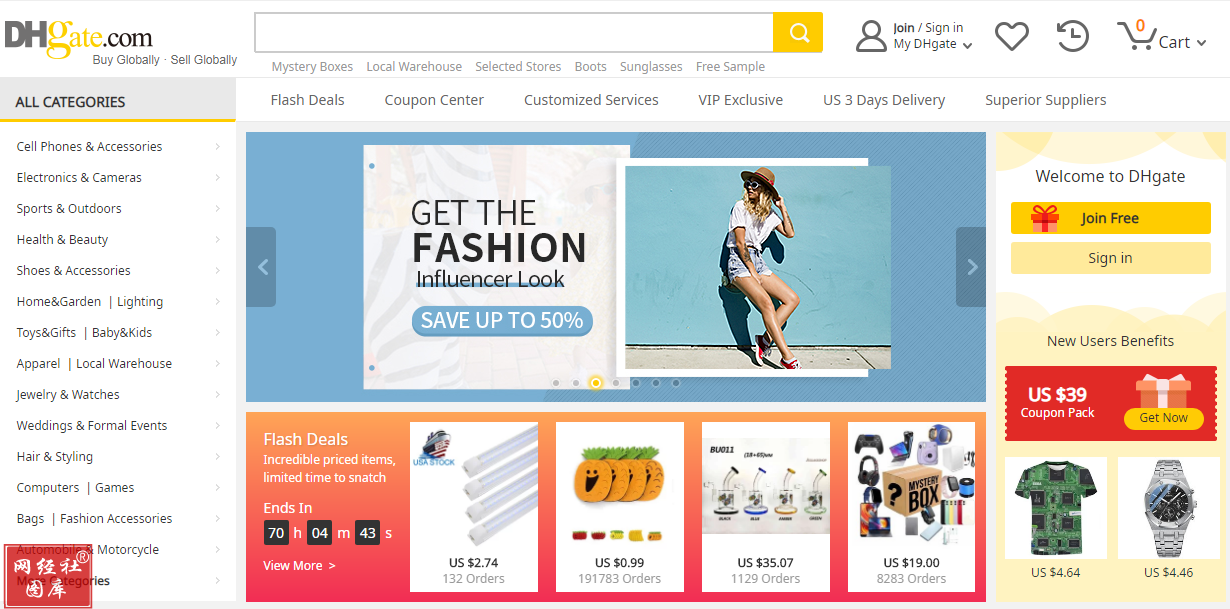Select the fourth carousel dot indicator
The image size is (1230, 609).
point(616,383)
